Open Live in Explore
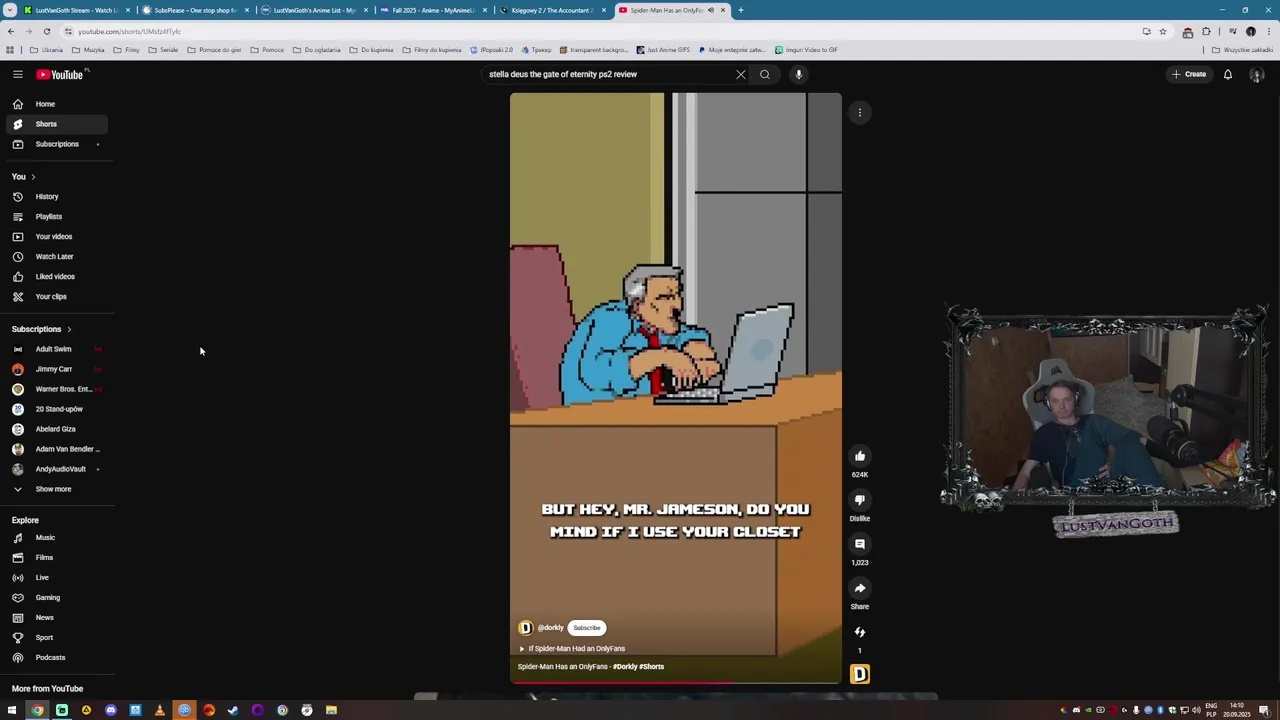The image size is (1280, 720). [x=55, y=578]
